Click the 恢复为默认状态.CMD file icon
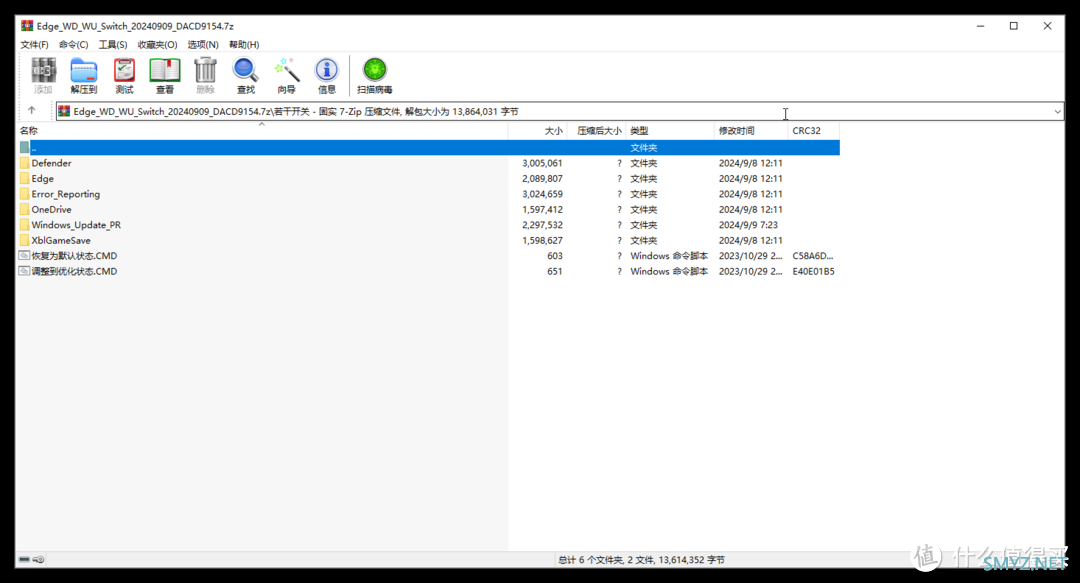This screenshot has height=583, width=1080. click(25, 256)
